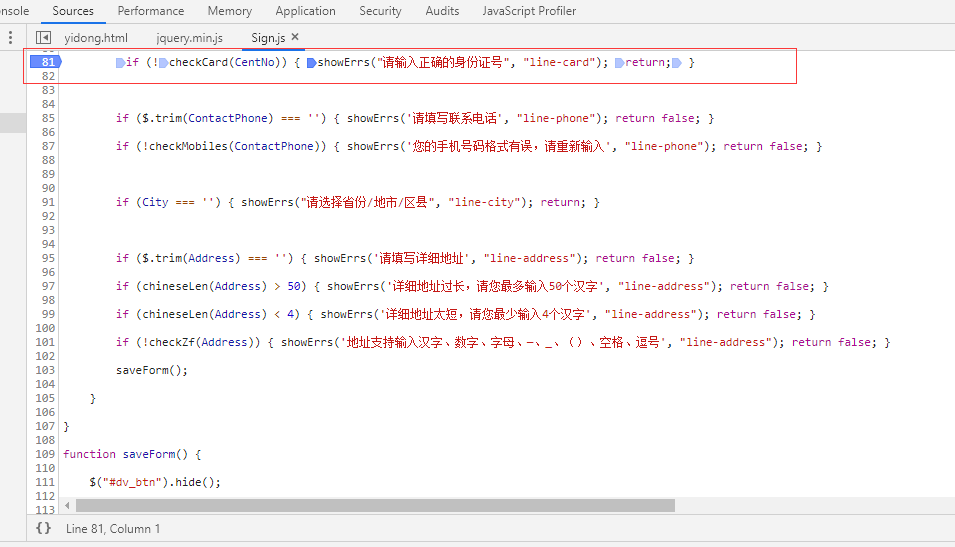Click the left scroll arrow of the editor scrollbar
This screenshot has width=955, height=547.
pos(67,506)
